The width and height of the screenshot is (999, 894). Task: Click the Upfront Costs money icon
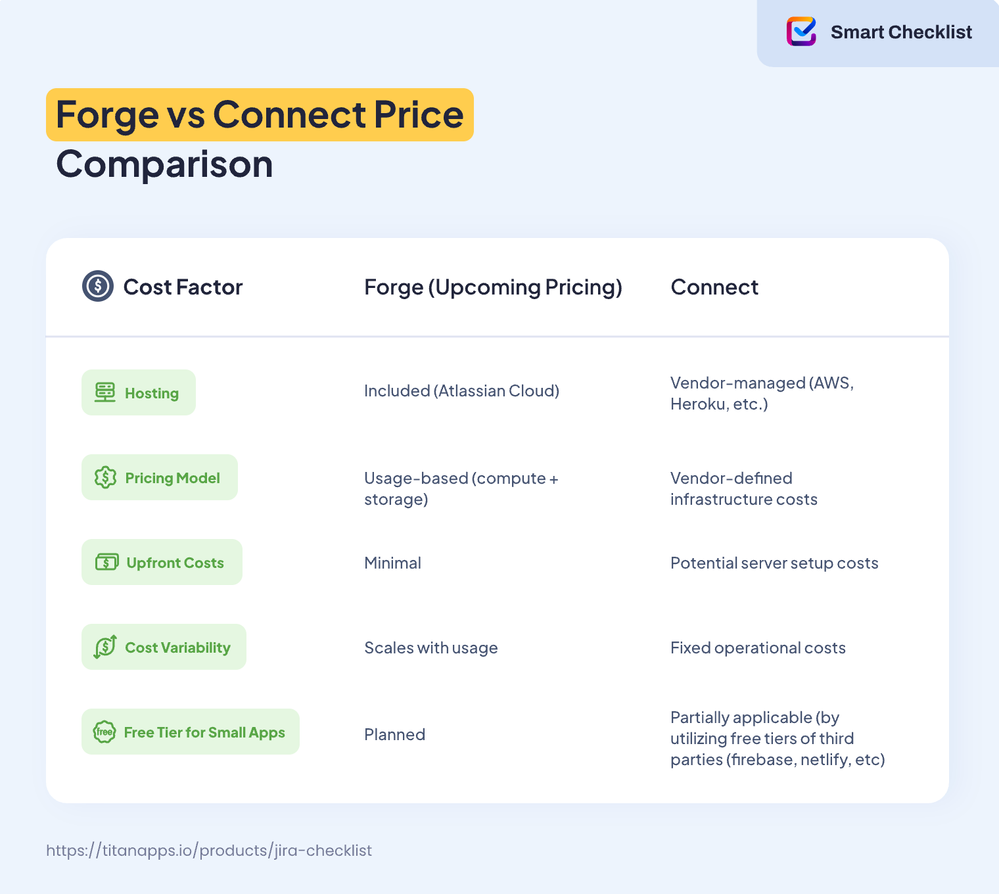pyautogui.click(x=106, y=562)
